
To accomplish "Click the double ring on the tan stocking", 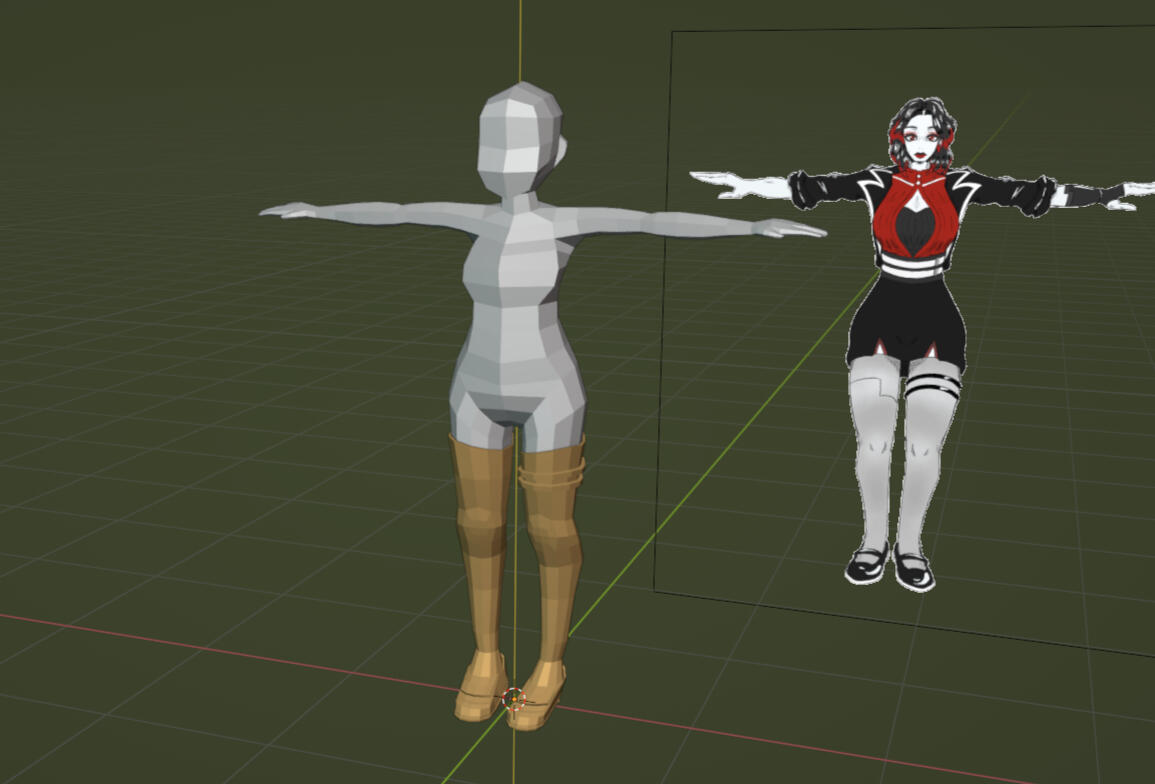I will pyautogui.click(x=552, y=475).
